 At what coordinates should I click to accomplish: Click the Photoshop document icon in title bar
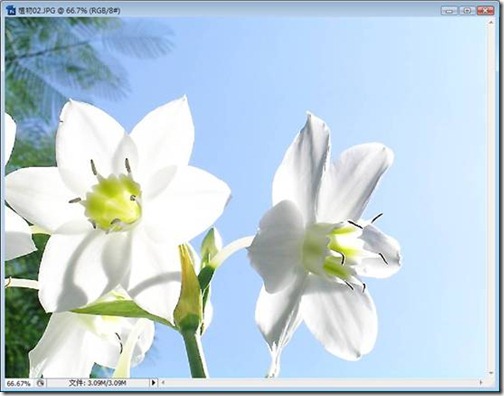point(11,10)
